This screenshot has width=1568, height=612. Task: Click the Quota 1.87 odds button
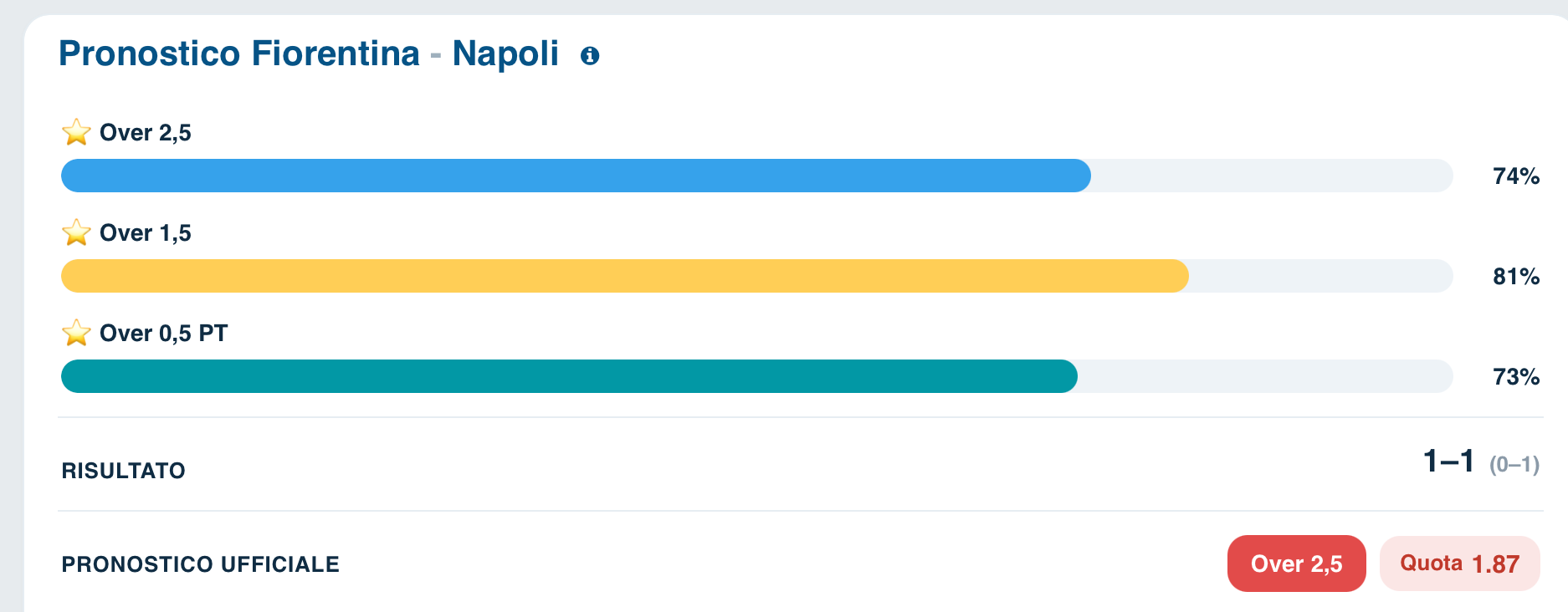pyautogui.click(x=1460, y=564)
